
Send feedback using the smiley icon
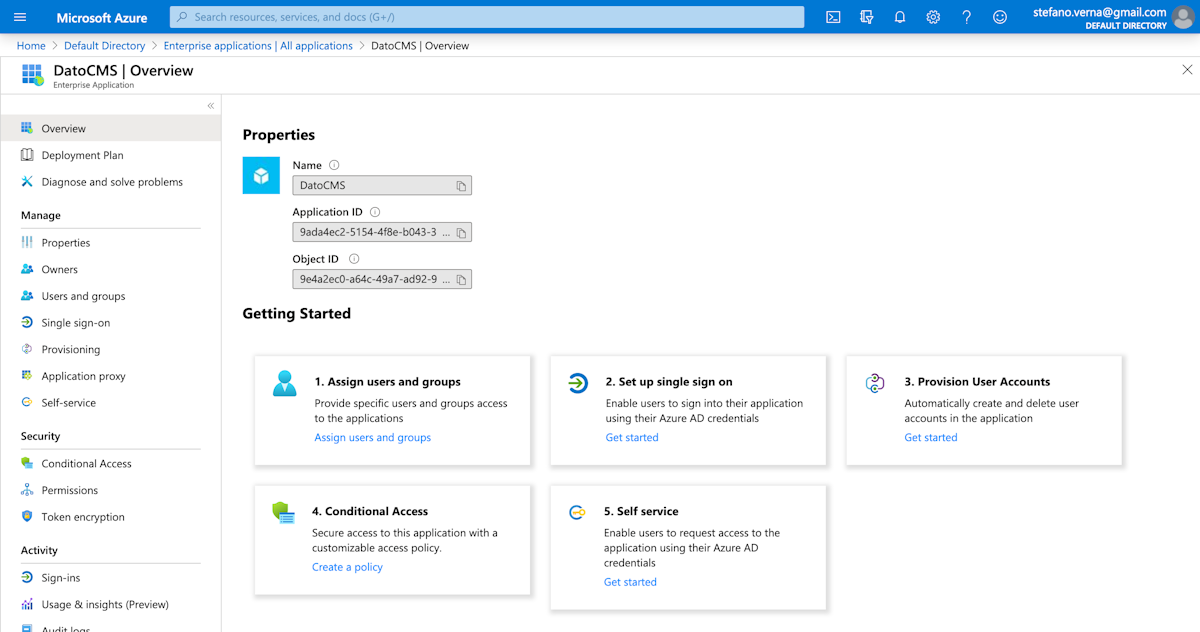pyautogui.click(x=999, y=16)
